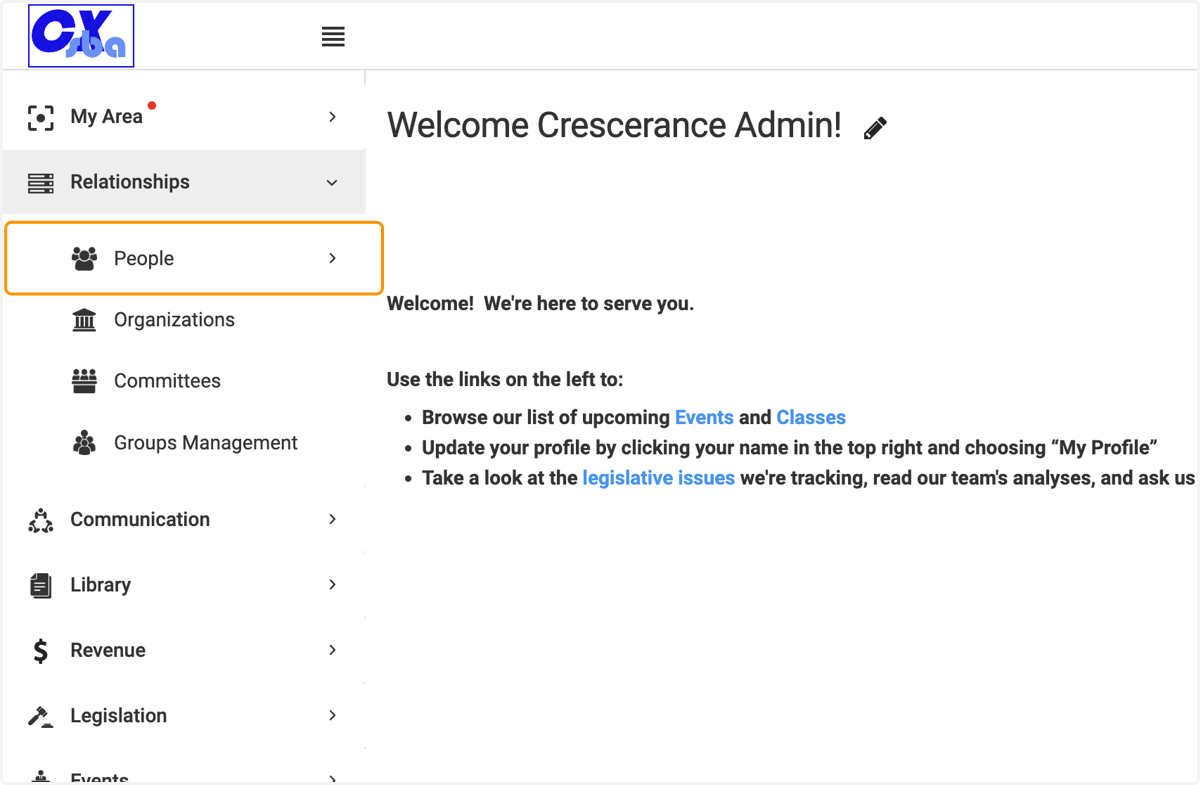Expand the Communication chevron
The width and height of the screenshot is (1200, 785).
tap(333, 519)
